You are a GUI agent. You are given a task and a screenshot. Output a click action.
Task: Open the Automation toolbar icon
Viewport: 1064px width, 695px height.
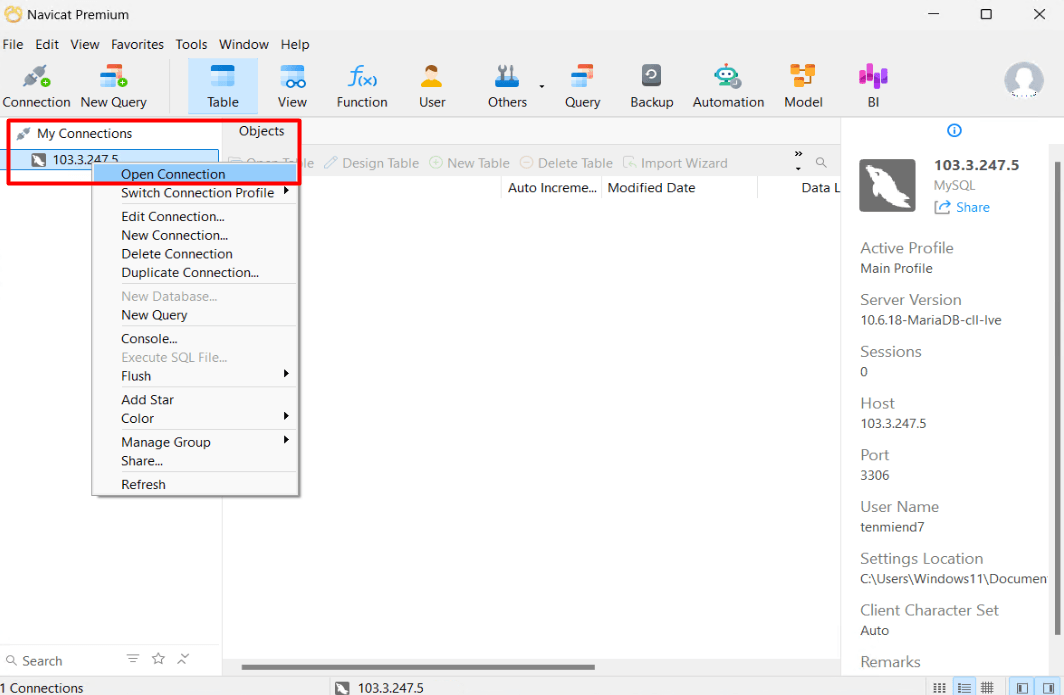[728, 86]
